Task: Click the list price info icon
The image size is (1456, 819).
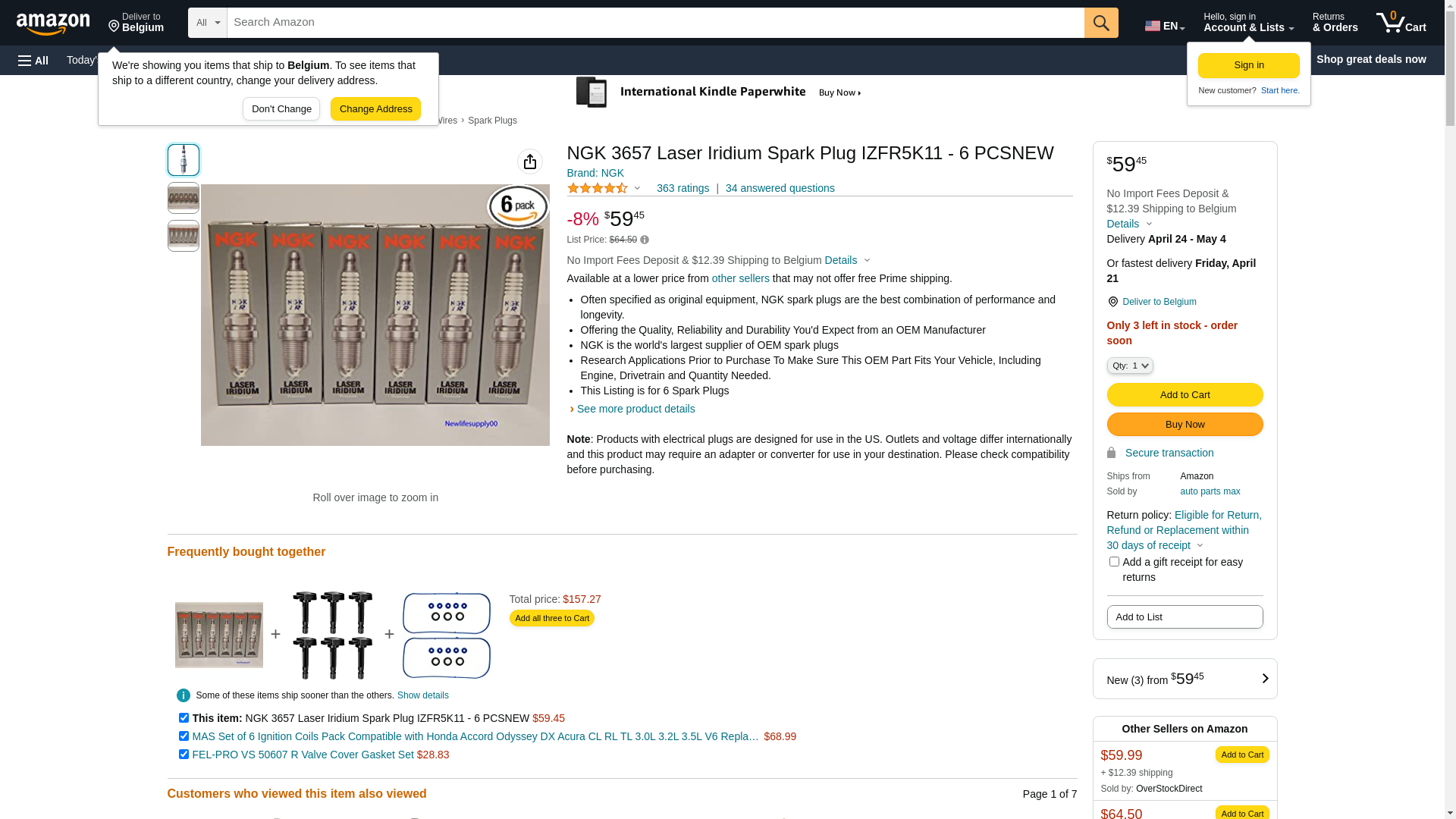Action: pos(645,240)
